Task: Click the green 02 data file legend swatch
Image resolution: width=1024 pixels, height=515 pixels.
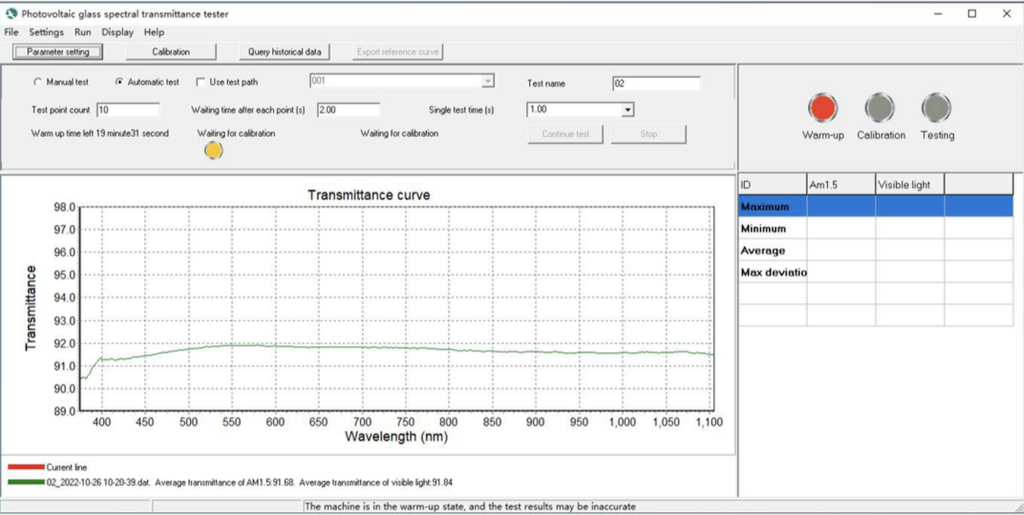Action: point(25,482)
